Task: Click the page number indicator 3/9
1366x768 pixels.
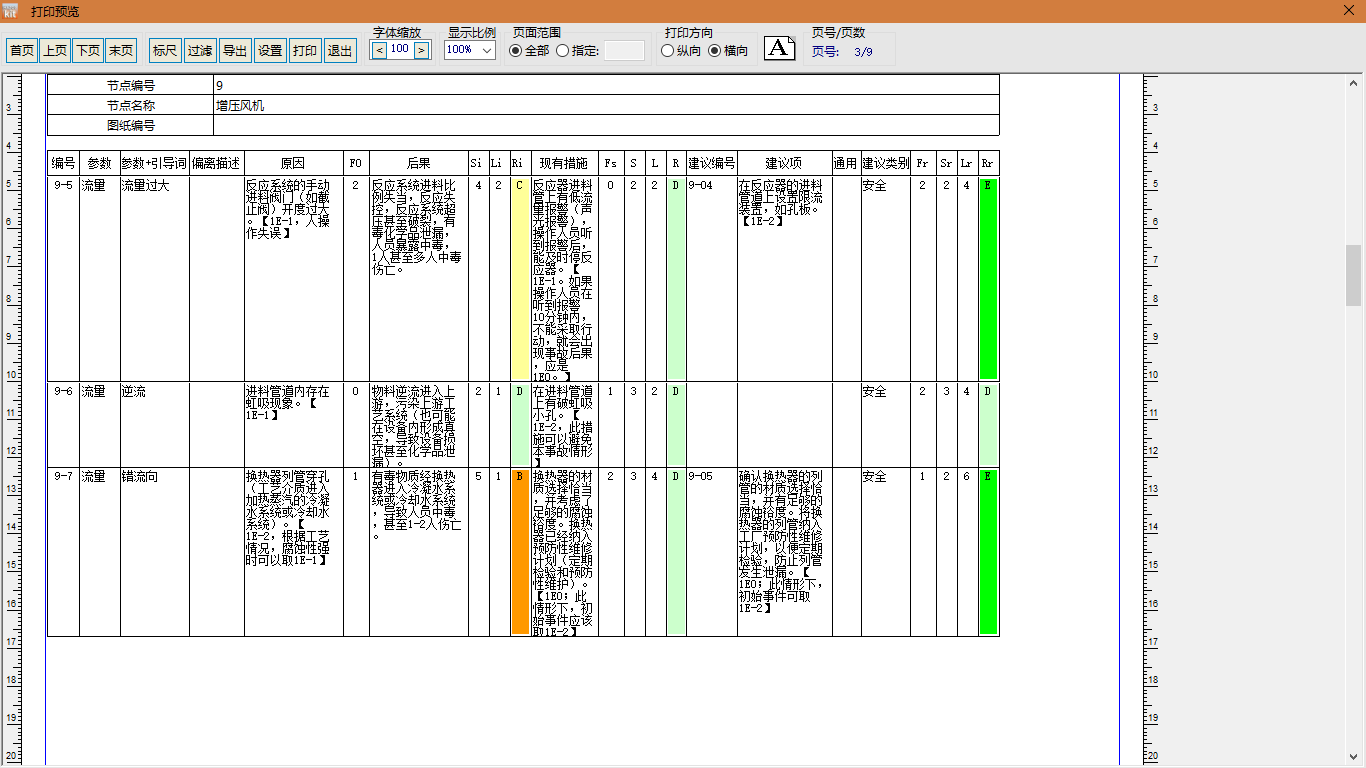Action: [x=863, y=52]
